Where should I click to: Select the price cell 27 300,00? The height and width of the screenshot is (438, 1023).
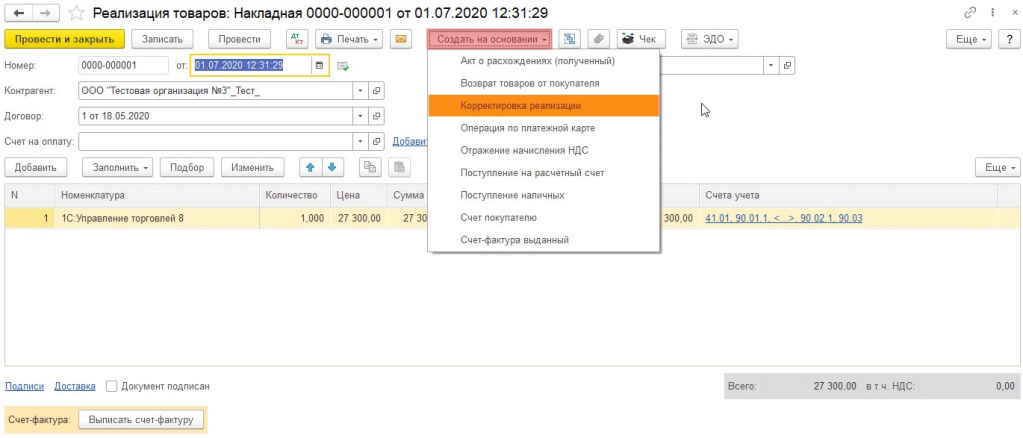[x=358, y=219]
